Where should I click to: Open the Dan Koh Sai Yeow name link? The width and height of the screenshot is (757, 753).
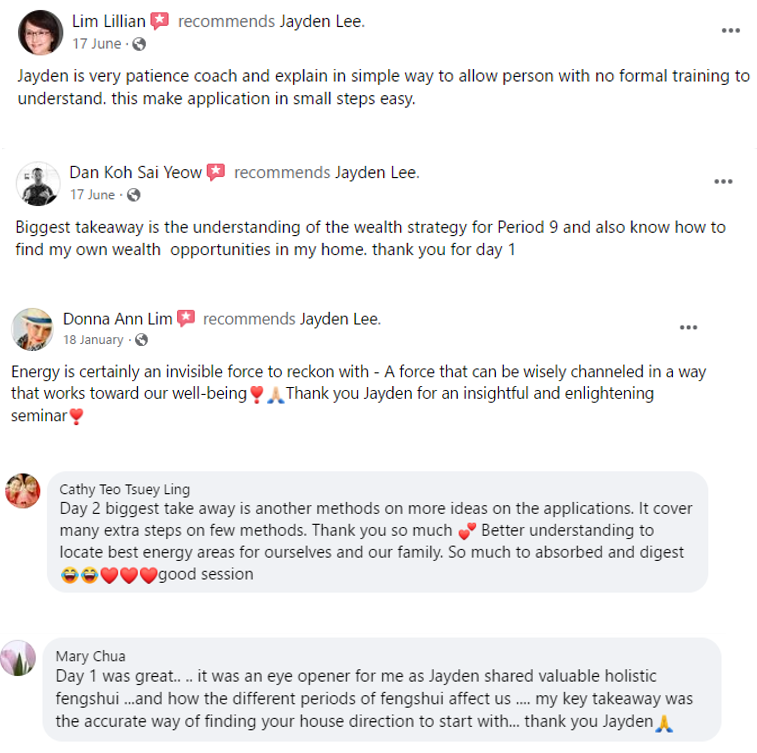coord(136,172)
